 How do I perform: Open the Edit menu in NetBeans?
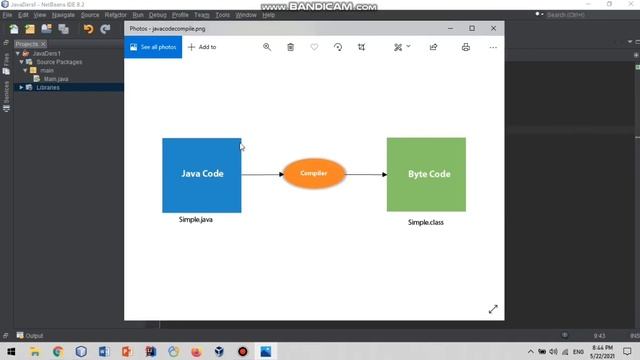click(23, 15)
